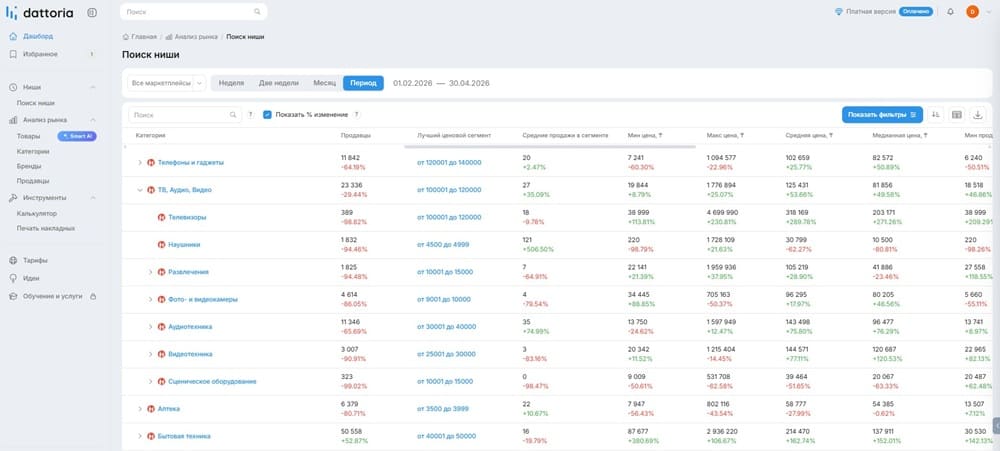Click sort icon in Средняя цена header
Screen dimensions: 1000x451
829,135
